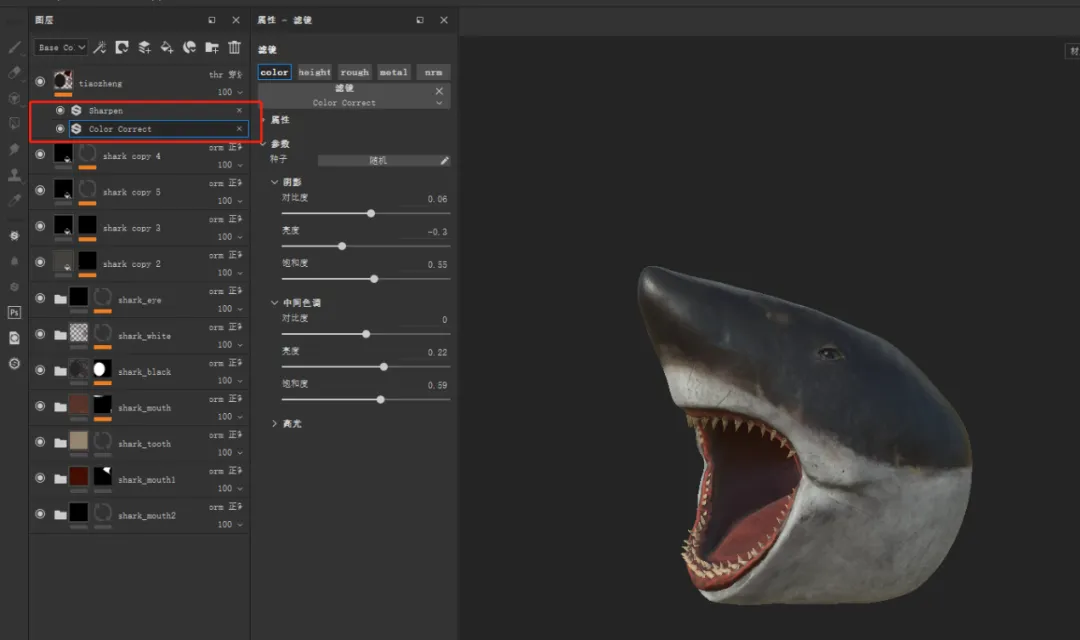This screenshot has height=640, width=1080.
Task: Open the Base Color channel dropdown
Action: click(x=61, y=47)
